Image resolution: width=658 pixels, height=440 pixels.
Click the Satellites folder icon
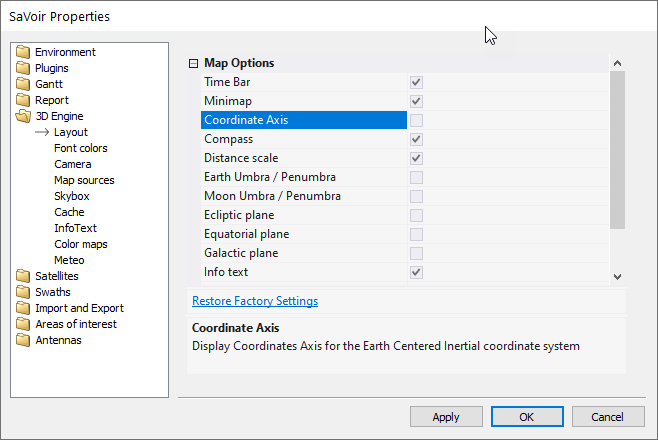click(23, 276)
